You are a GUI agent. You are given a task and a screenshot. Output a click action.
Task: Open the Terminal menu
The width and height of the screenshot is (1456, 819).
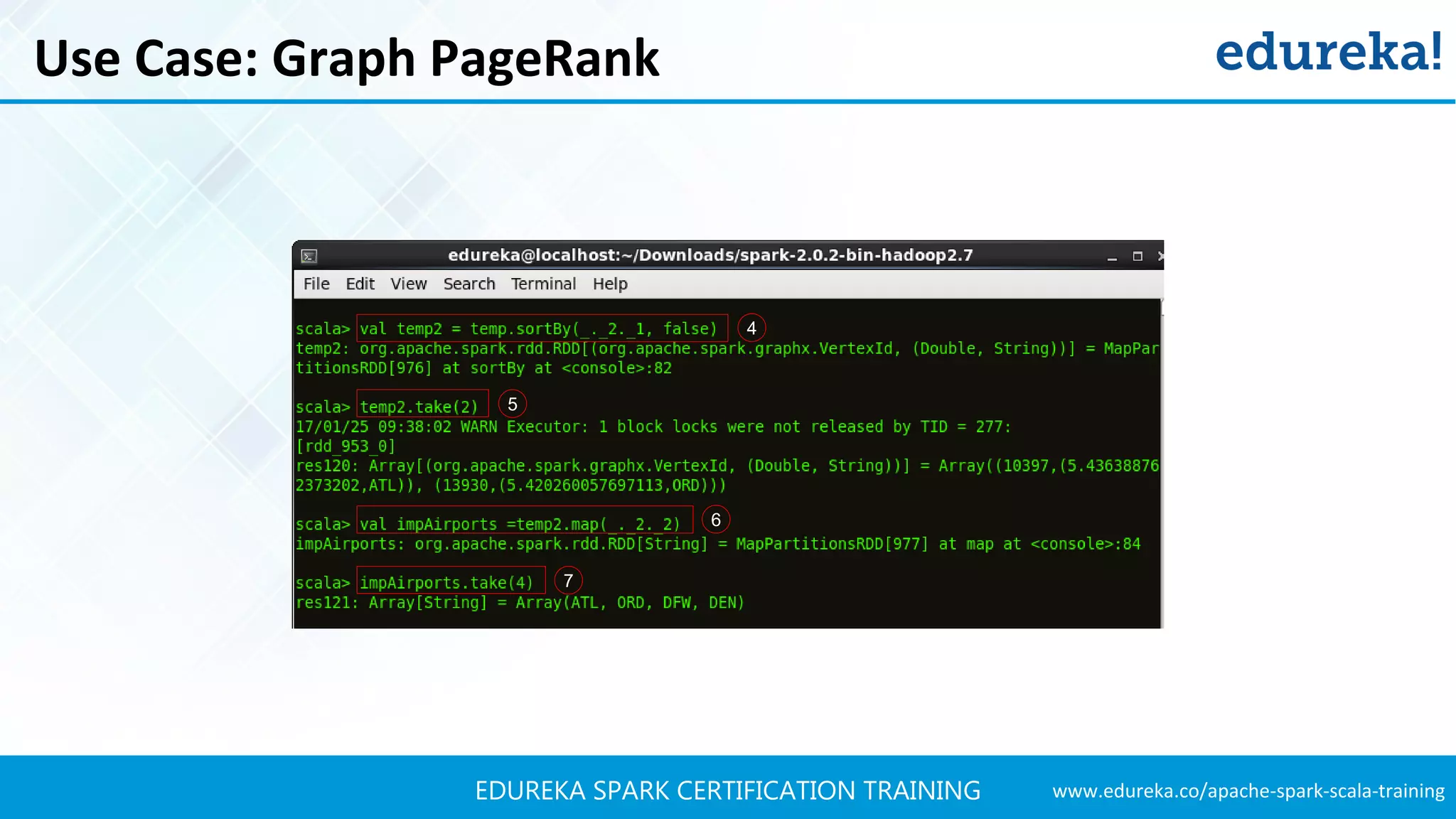pyautogui.click(x=543, y=284)
